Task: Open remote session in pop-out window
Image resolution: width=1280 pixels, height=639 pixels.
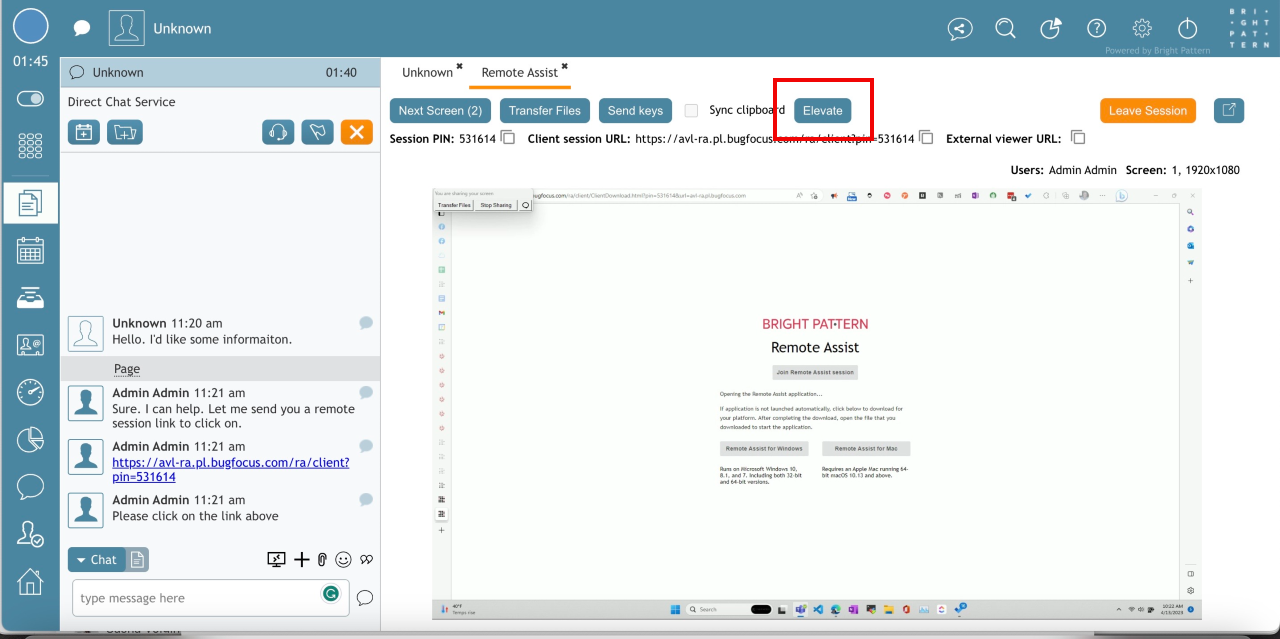Action: coord(1229,111)
